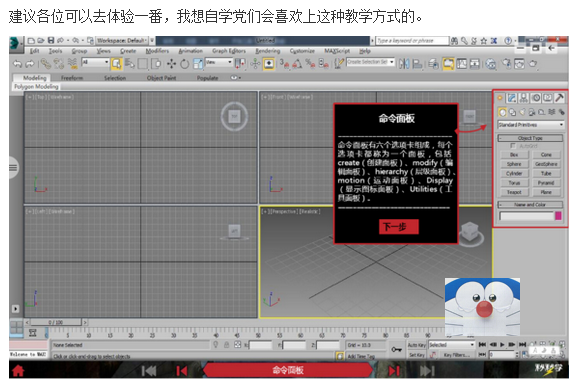Open the Graph Editors menu
Screen dimensions: 570x386
pyautogui.click(x=229, y=51)
